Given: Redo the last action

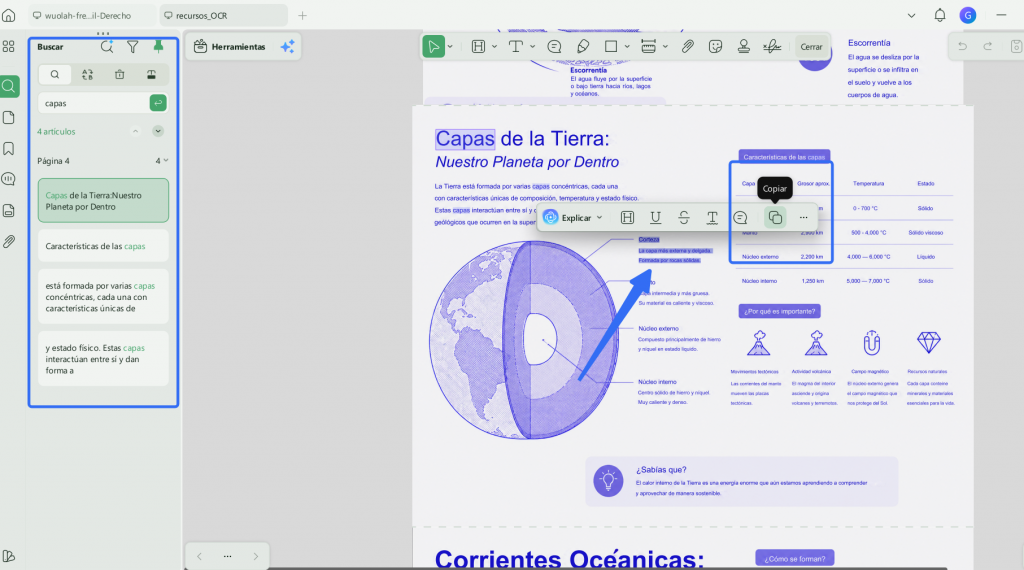Looking at the screenshot, I should (x=988, y=46).
